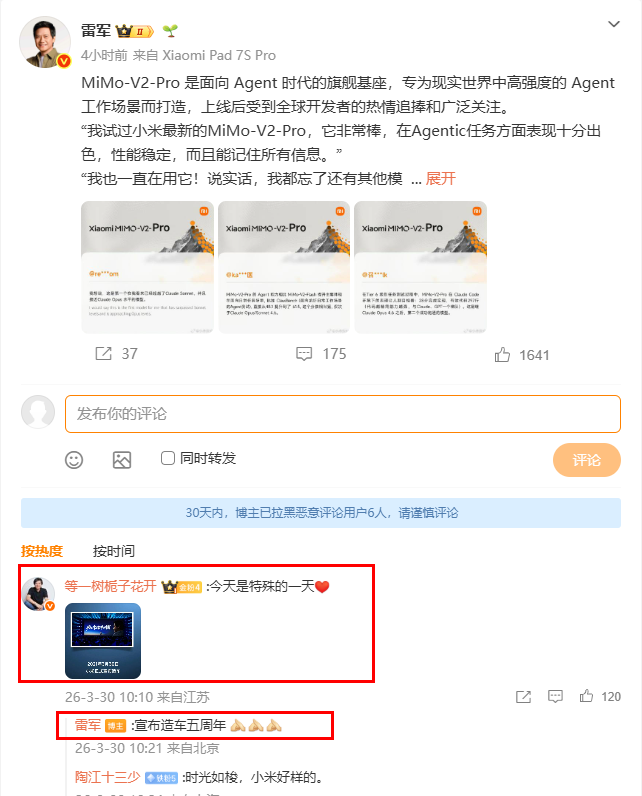The width and height of the screenshot is (642, 796).
Task: Sort comments by 按时间
Action: pyautogui.click(x=114, y=551)
